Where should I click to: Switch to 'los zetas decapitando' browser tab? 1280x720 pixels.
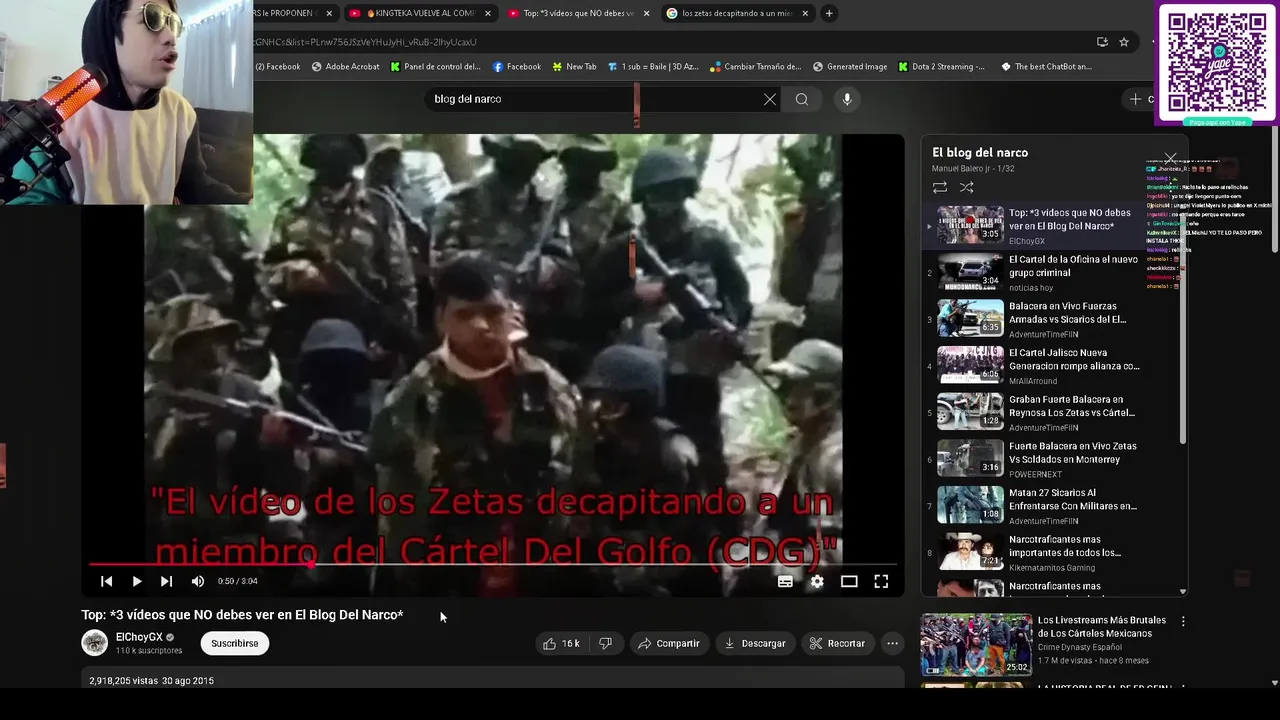pos(737,13)
